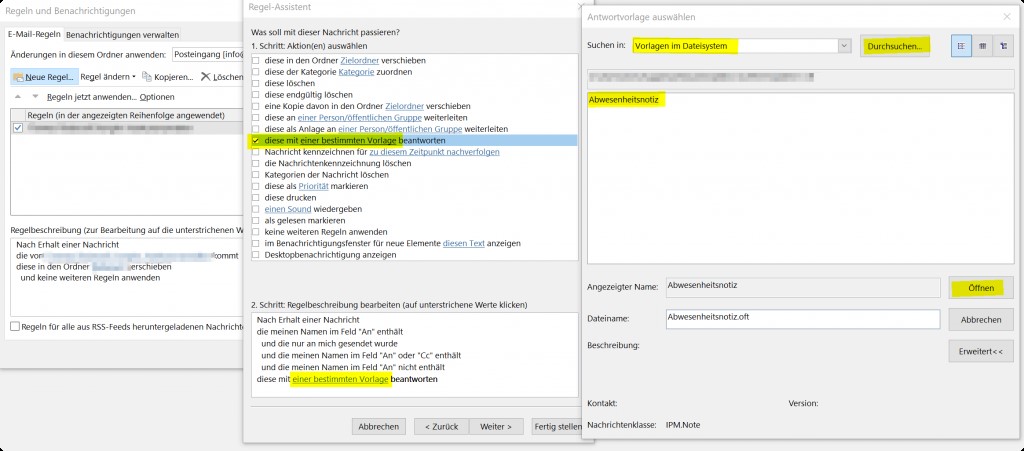Select Abwesenheitsnotiz in template list

coord(626,100)
